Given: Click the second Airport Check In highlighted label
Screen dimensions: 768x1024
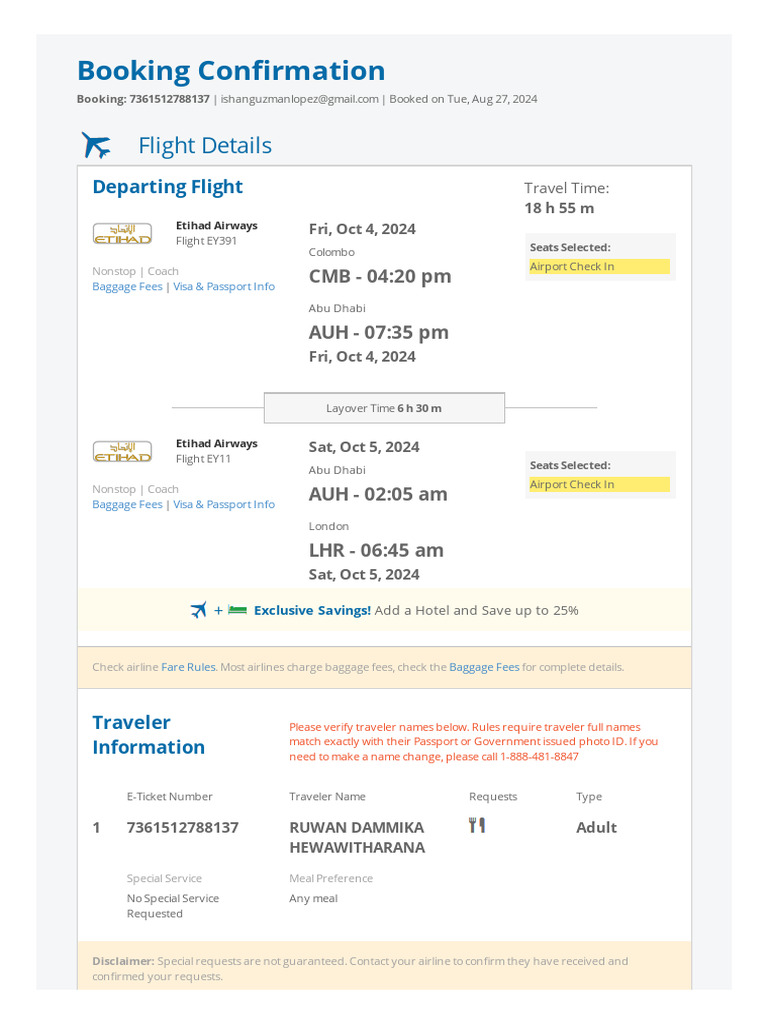Looking at the screenshot, I should pyautogui.click(x=600, y=485).
